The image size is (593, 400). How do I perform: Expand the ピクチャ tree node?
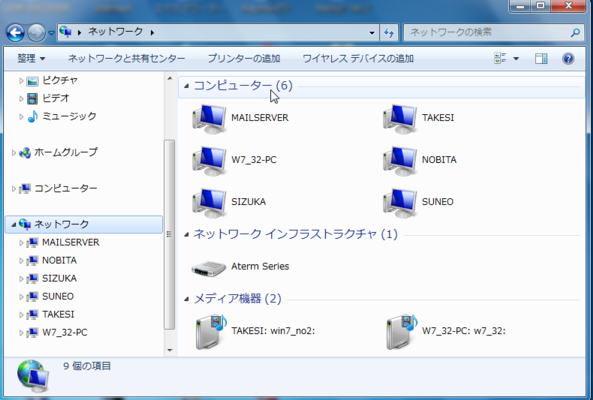(x=21, y=81)
